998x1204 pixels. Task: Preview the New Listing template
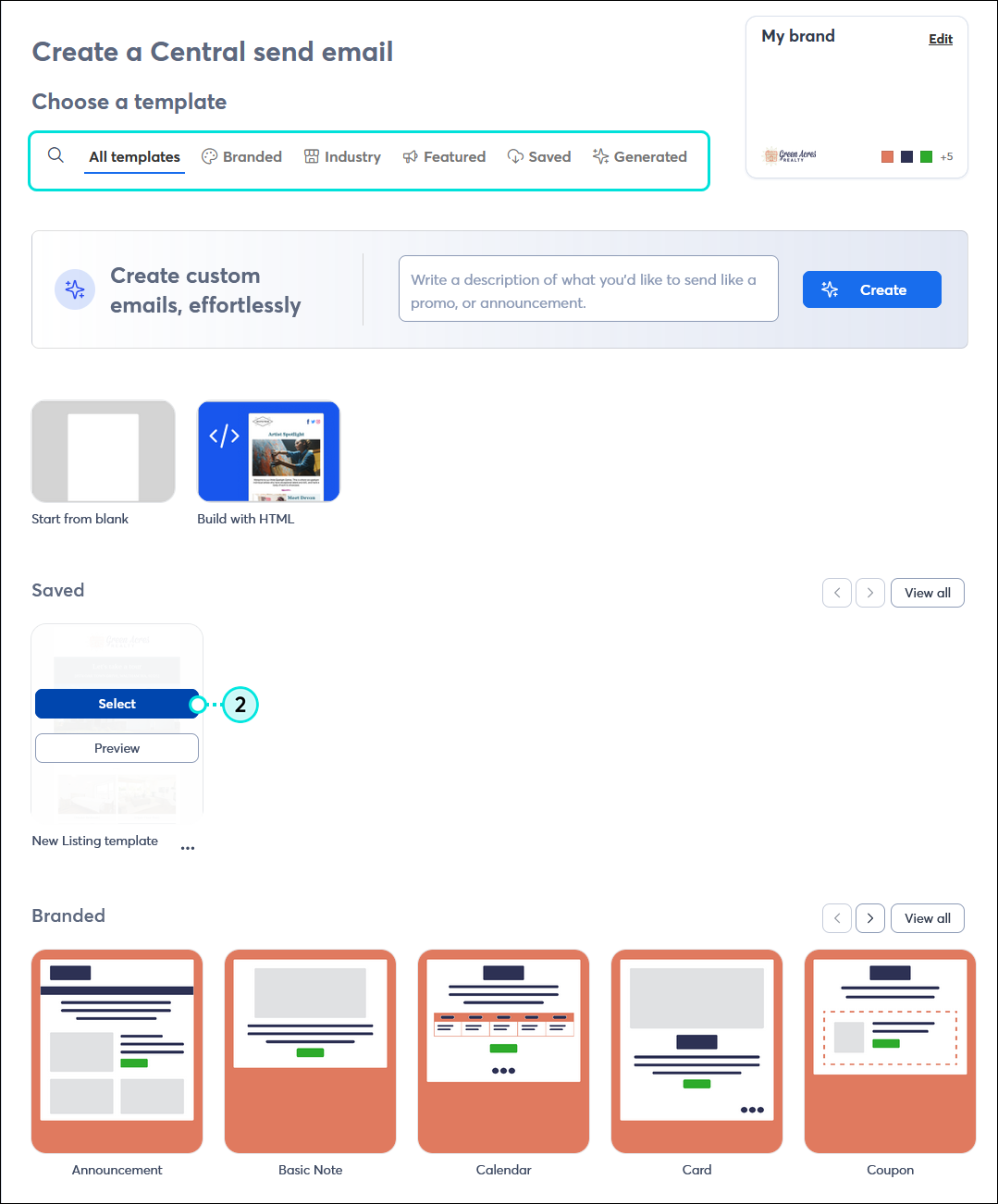(x=117, y=748)
